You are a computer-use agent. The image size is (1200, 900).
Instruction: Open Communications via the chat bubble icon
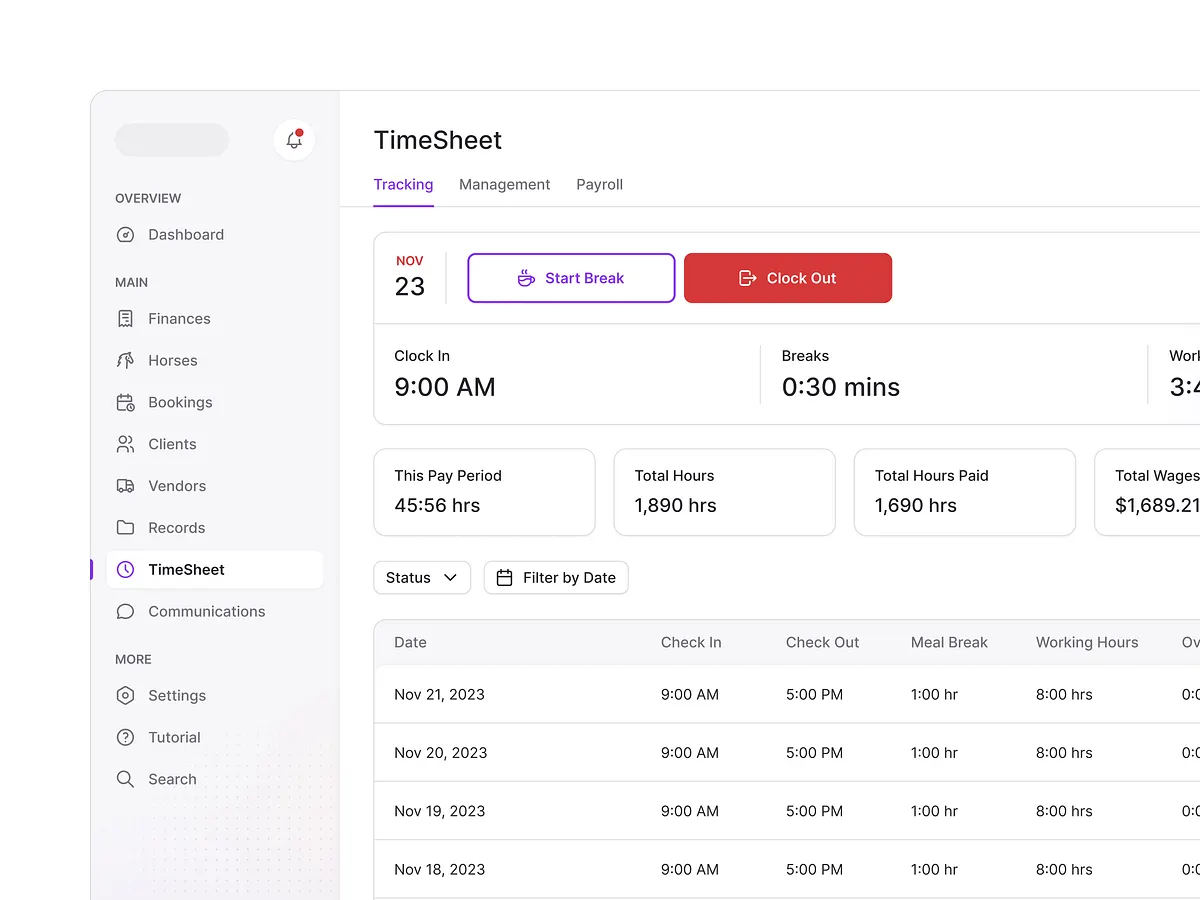tap(125, 611)
